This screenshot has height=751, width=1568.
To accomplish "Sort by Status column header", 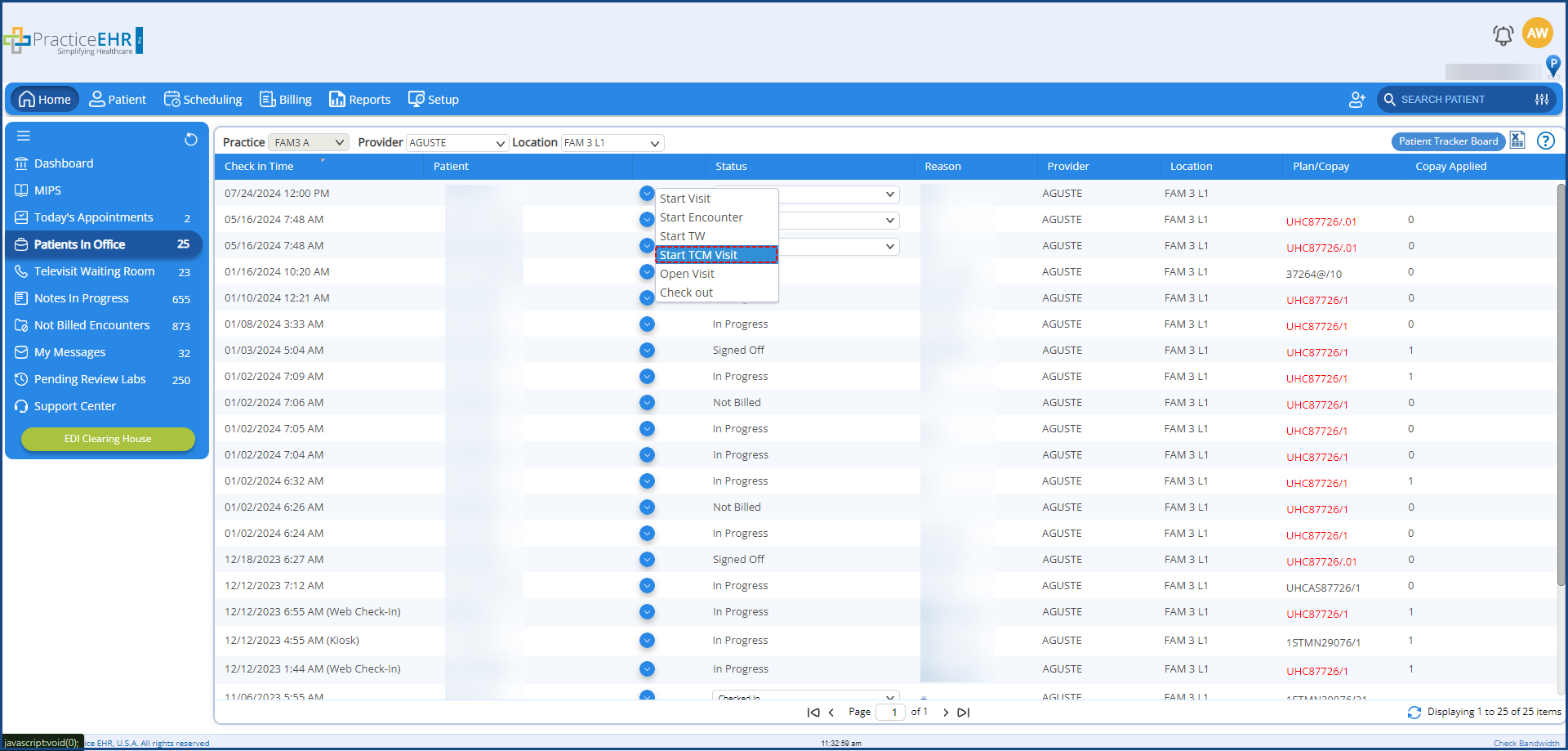I will pos(731,167).
